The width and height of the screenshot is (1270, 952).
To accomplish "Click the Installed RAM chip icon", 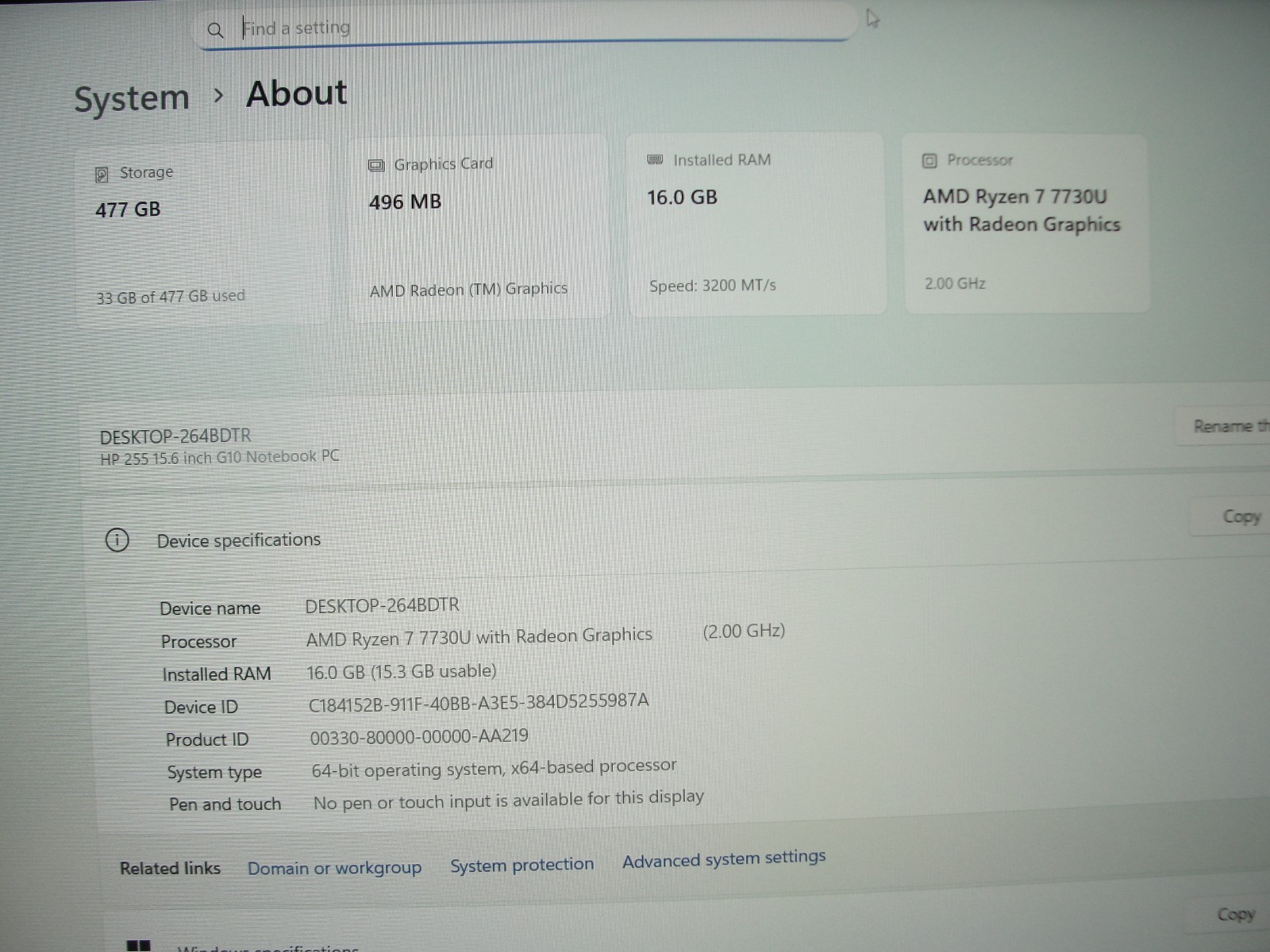I will [655, 159].
